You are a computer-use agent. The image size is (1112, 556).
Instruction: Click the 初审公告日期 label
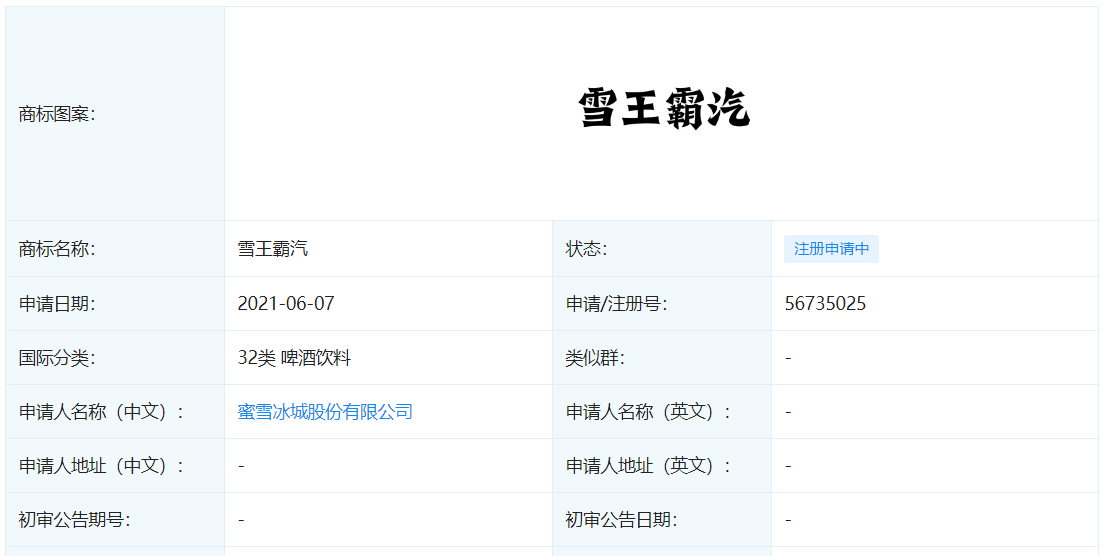click(x=621, y=520)
